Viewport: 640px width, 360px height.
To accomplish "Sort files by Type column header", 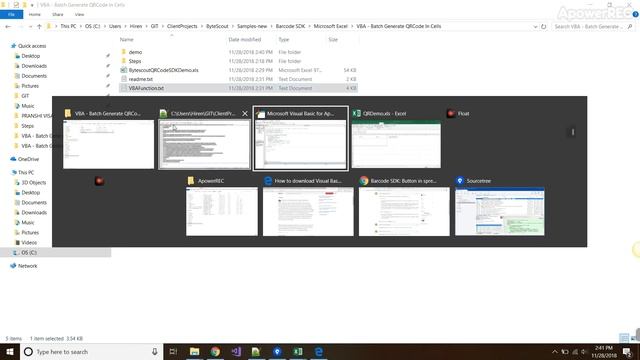I will pos(284,40).
